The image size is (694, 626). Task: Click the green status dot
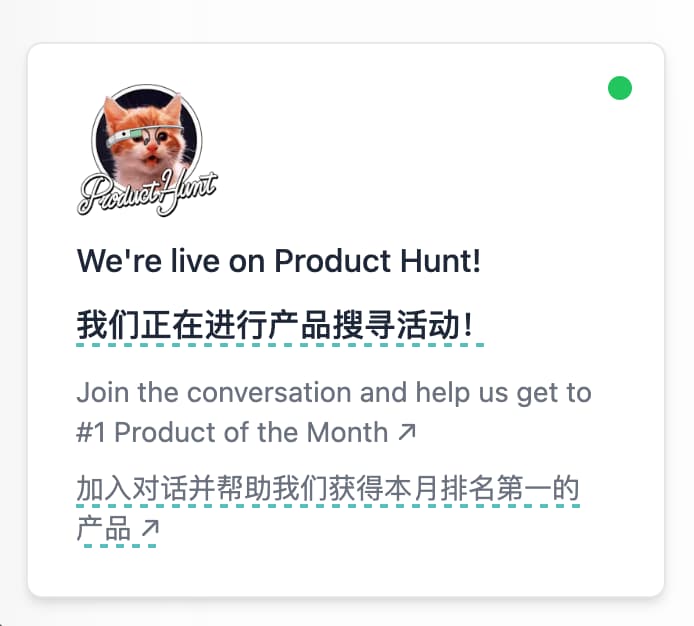tap(620, 88)
